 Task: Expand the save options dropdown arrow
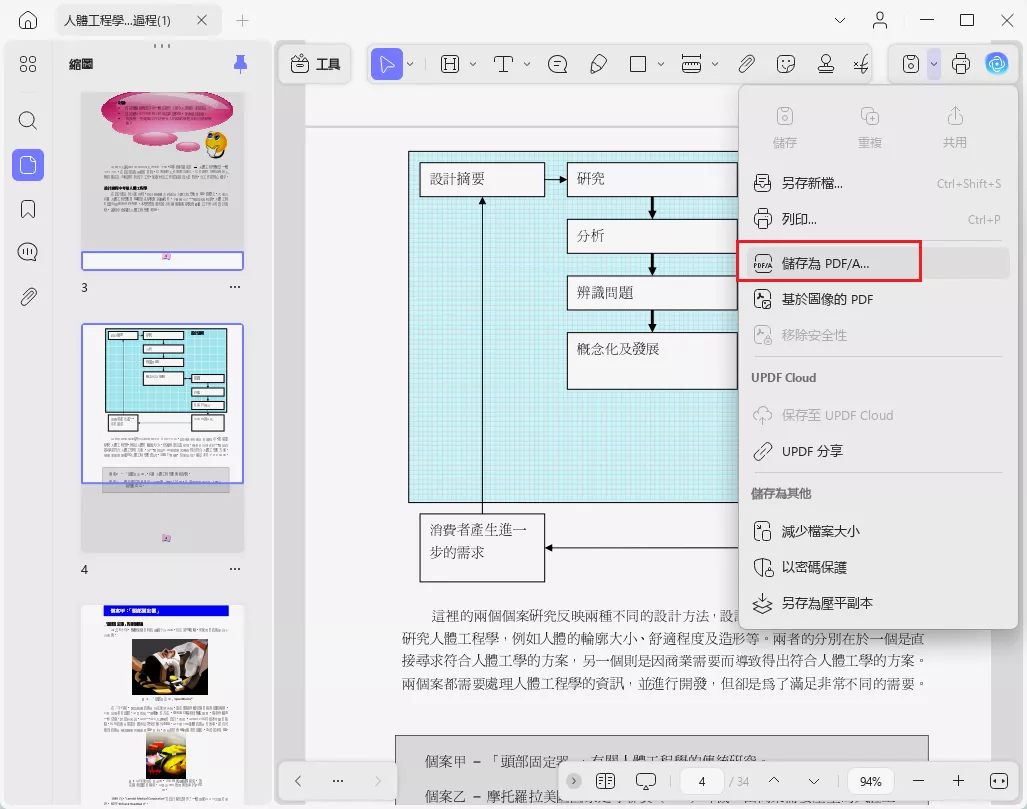click(x=933, y=64)
